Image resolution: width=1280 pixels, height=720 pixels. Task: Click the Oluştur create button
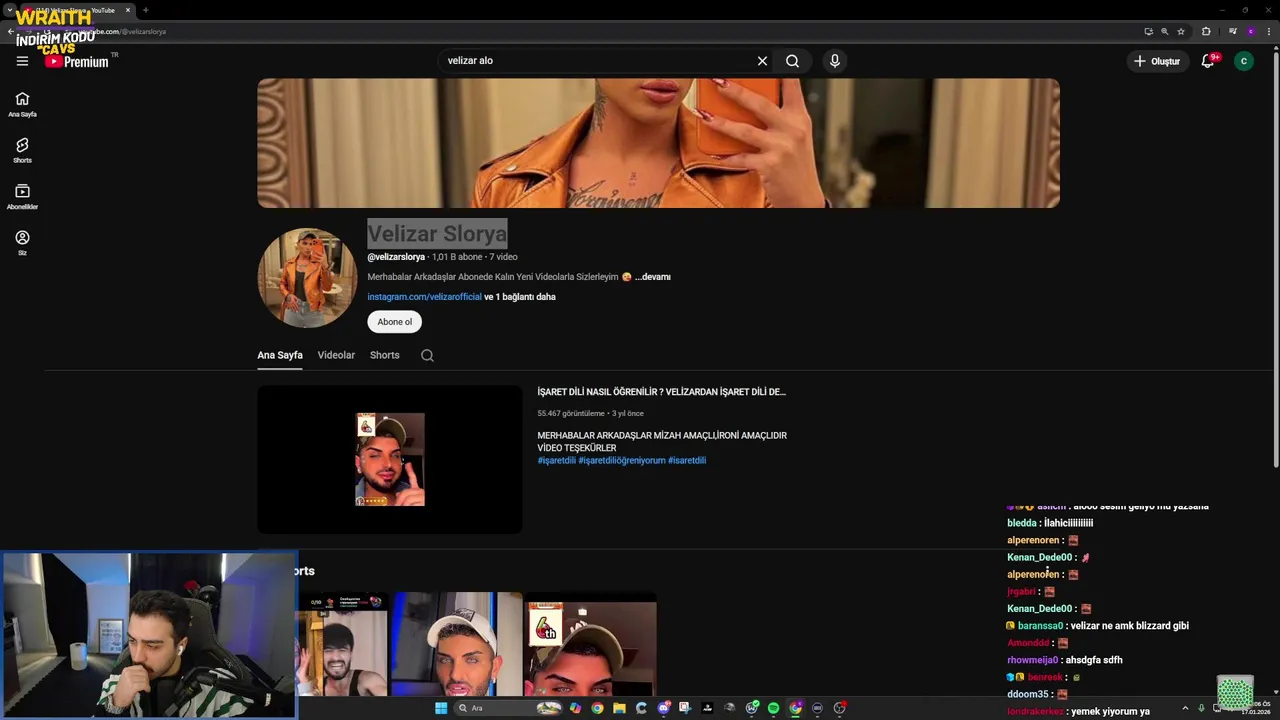click(1157, 61)
